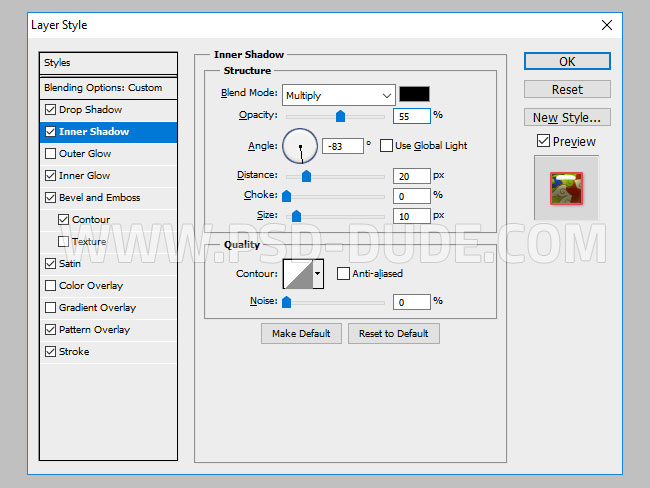Toggle the Drop Shadow checkbox
Image resolution: width=650 pixels, height=488 pixels.
(51, 110)
